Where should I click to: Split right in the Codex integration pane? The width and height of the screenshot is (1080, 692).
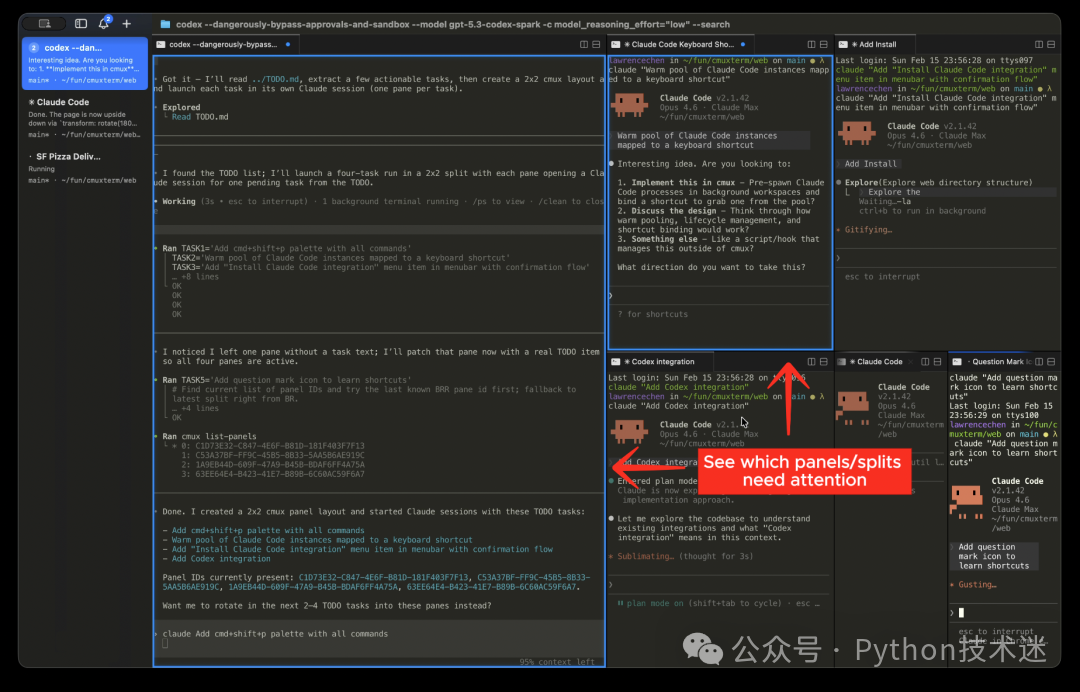coord(811,361)
